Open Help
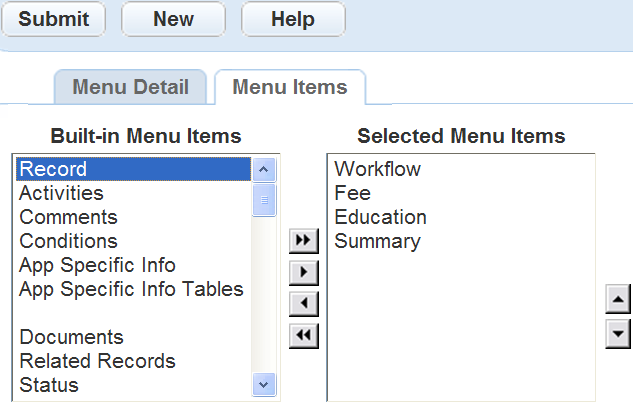Viewport: 633px width, 406px height. point(293,19)
